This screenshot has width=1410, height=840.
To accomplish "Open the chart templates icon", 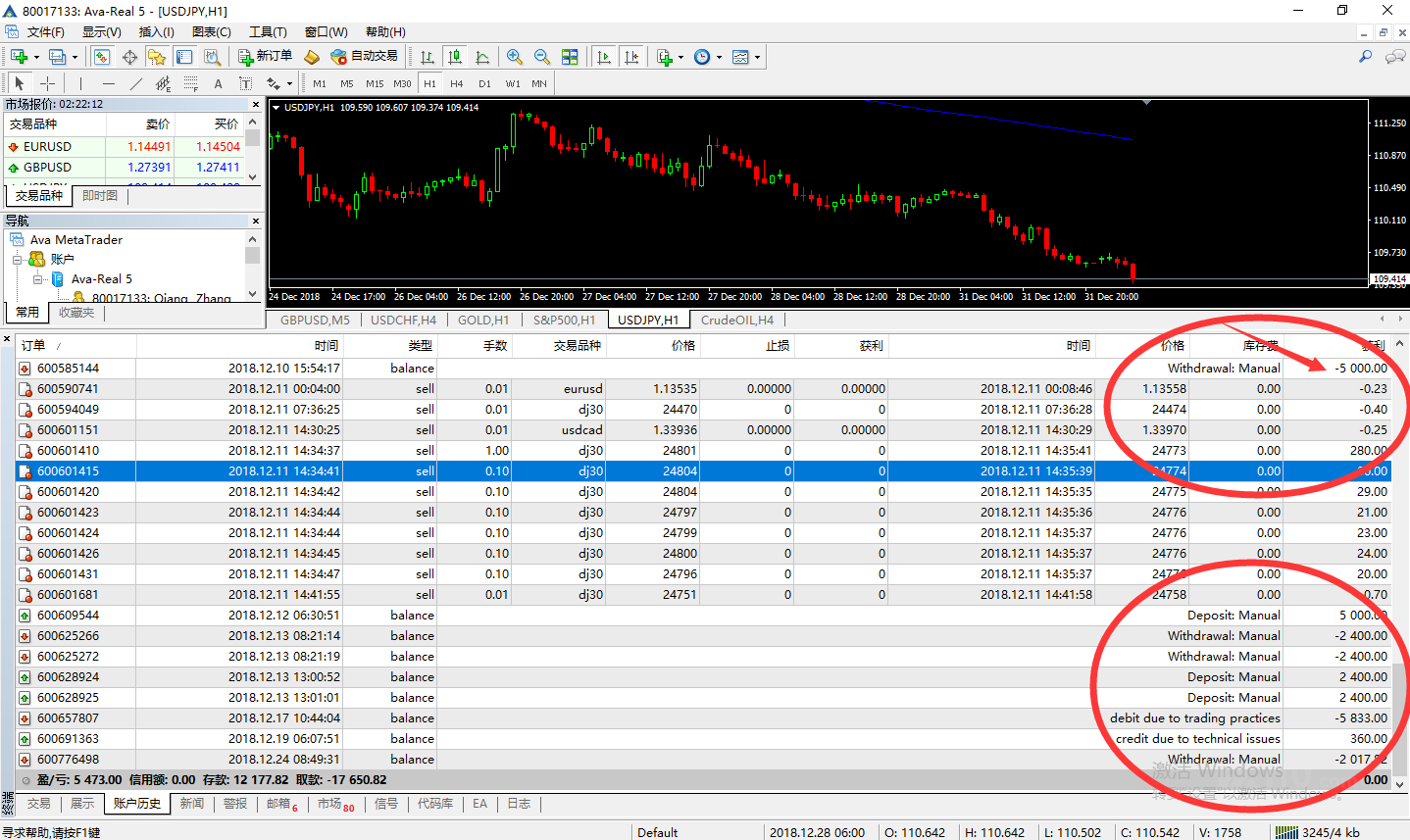I will [x=740, y=57].
